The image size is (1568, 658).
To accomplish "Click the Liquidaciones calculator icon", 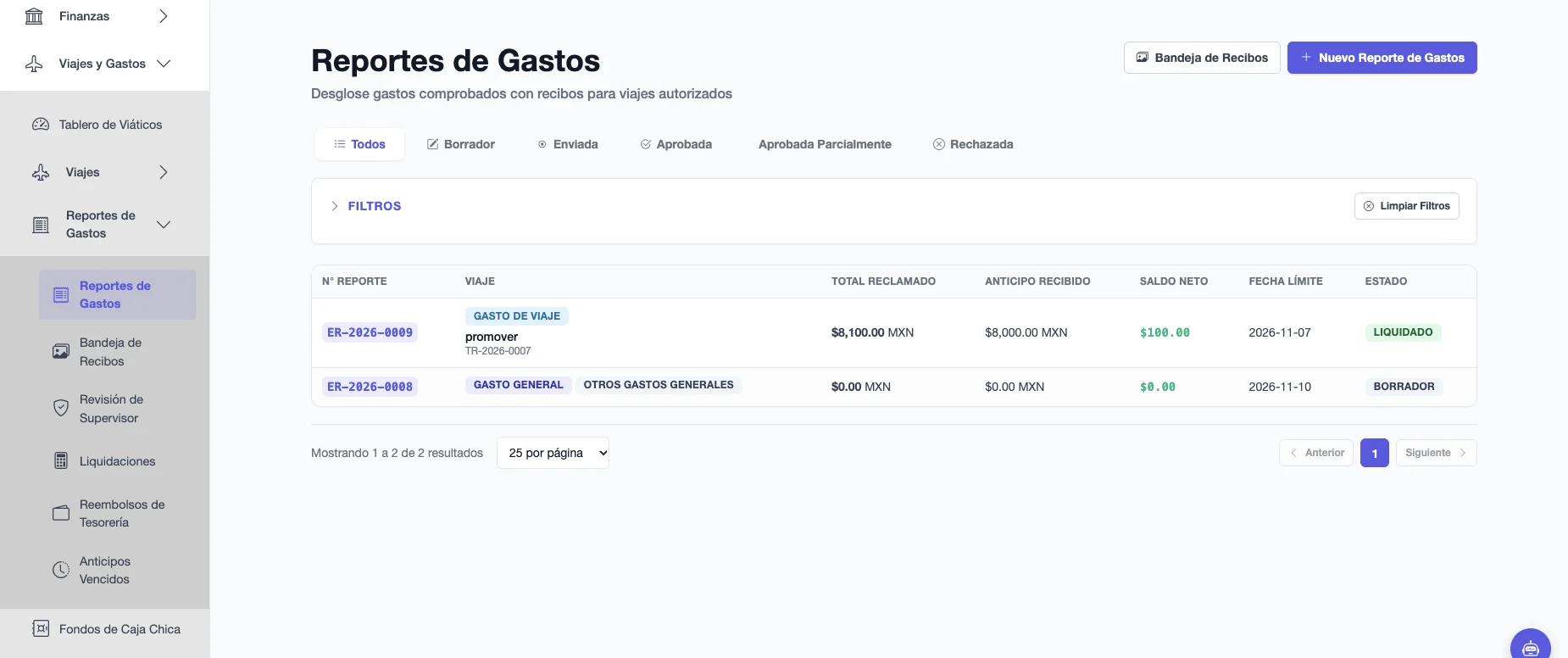I will tap(61, 461).
